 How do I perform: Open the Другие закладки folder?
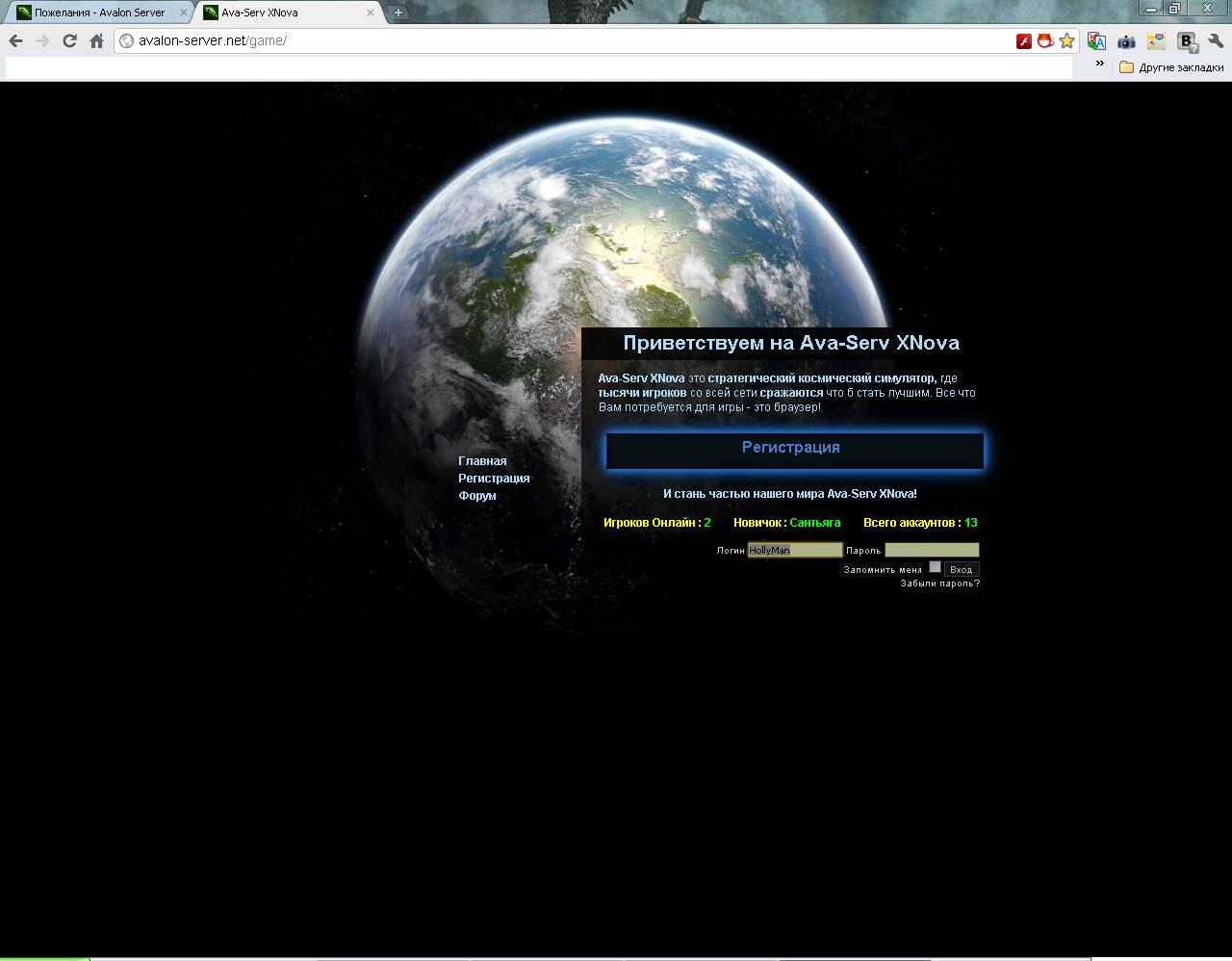coord(1171,67)
